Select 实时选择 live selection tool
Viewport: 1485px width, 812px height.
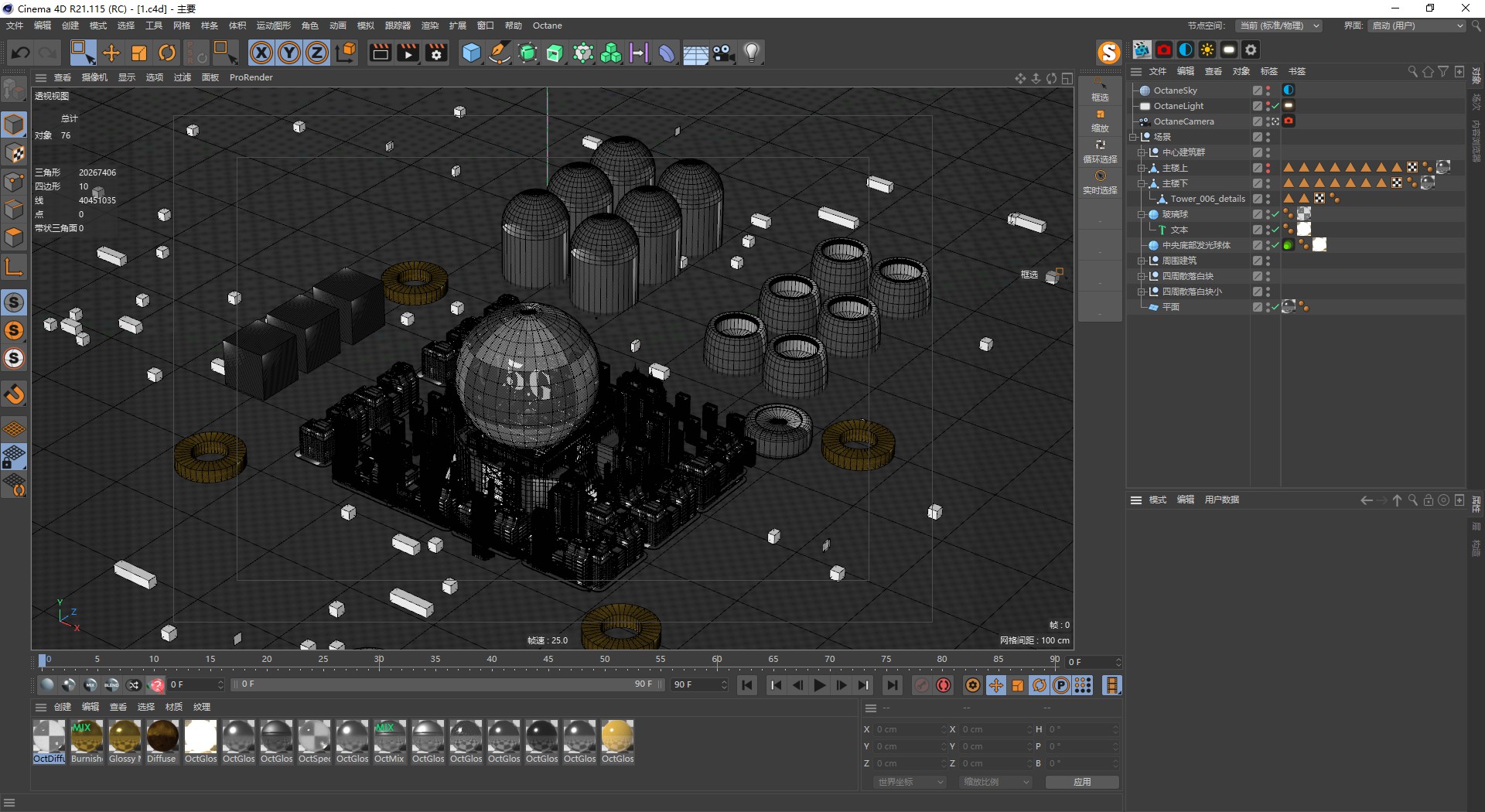(1100, 183)
